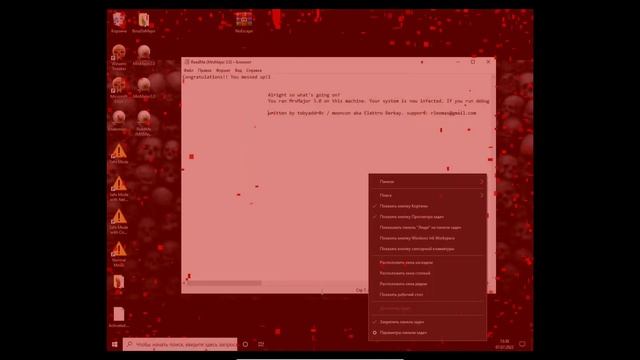Enable the touch keyboard button option
Image resolution: width=640 pixels, height=360 pixels.
pos(427,249)
